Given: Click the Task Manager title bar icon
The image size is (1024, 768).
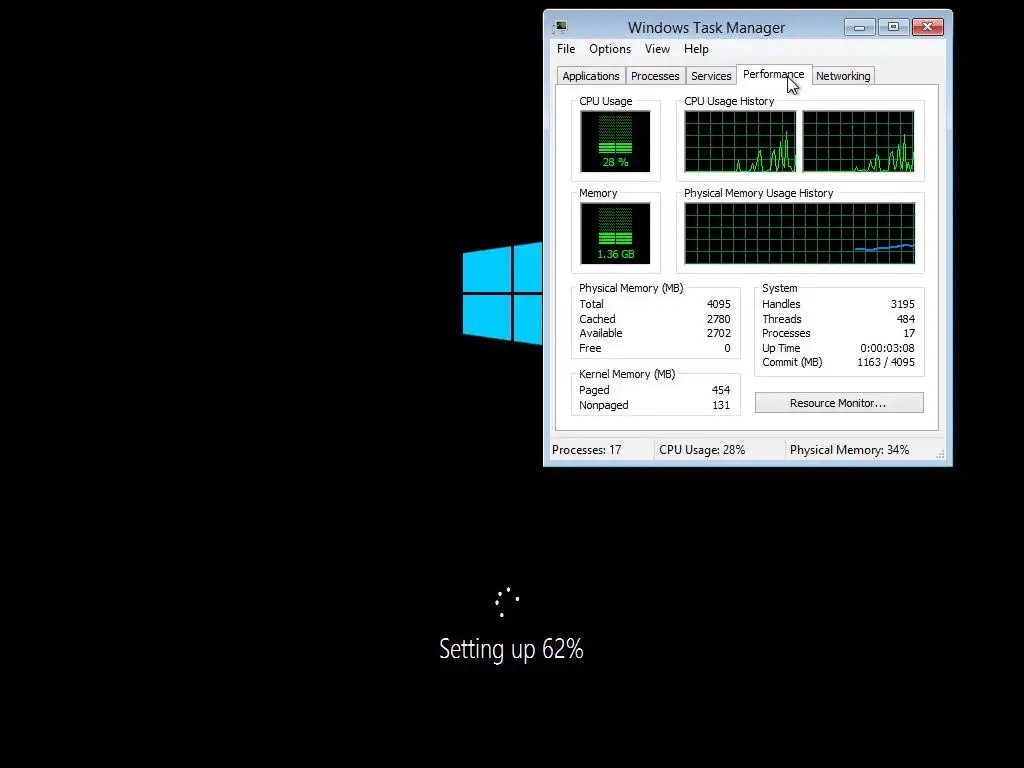Looking at the screenshot, I should coord(560,27).
